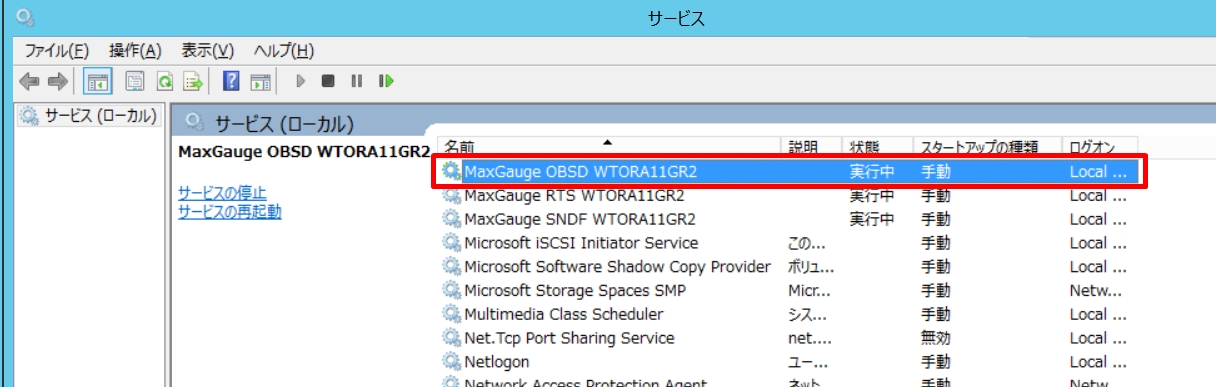1216x387 pixels.
Task: Click the Stop Service square icon
Action: pos(328,81)
